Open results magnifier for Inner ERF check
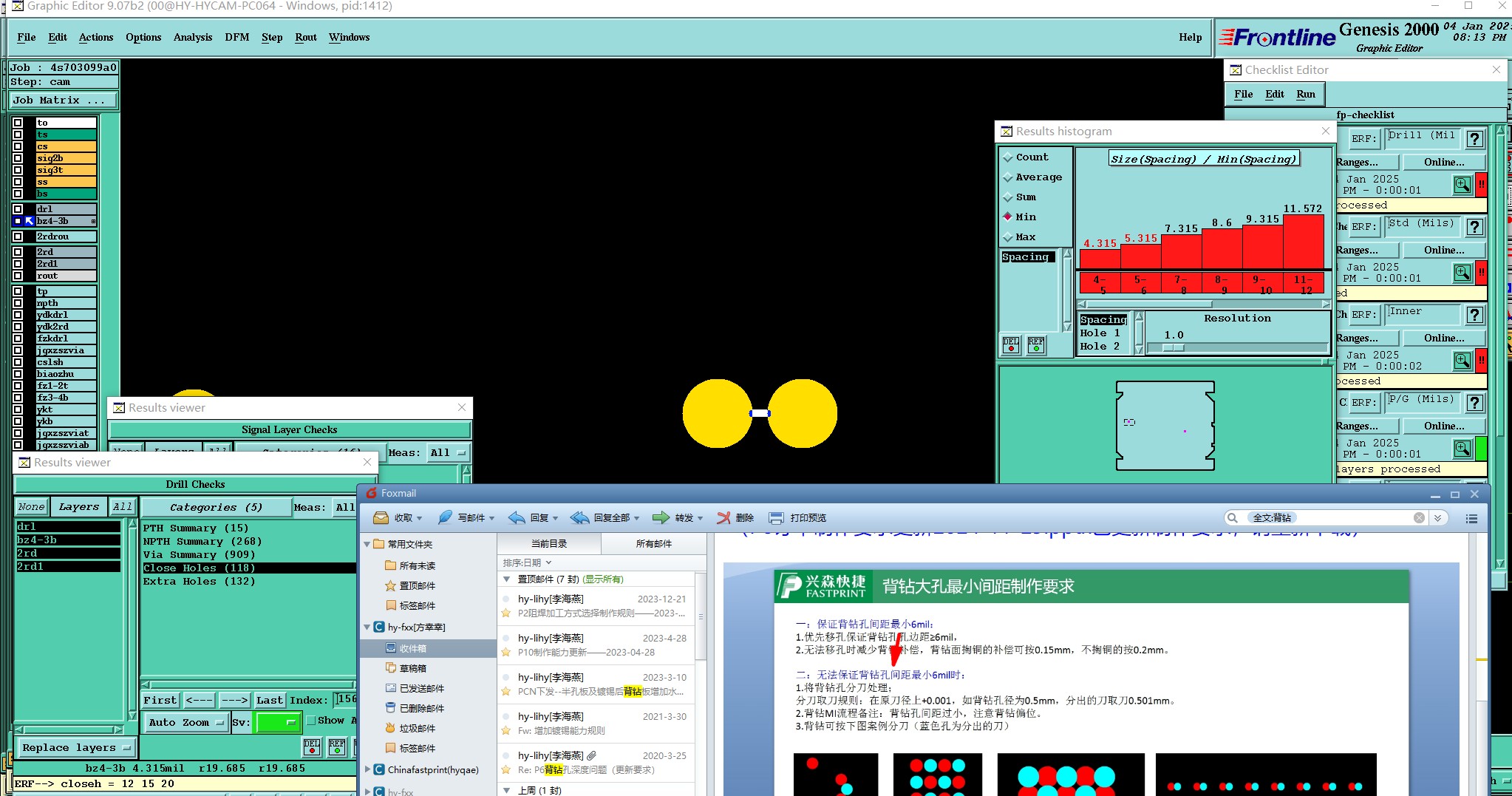 [1462, 361]
